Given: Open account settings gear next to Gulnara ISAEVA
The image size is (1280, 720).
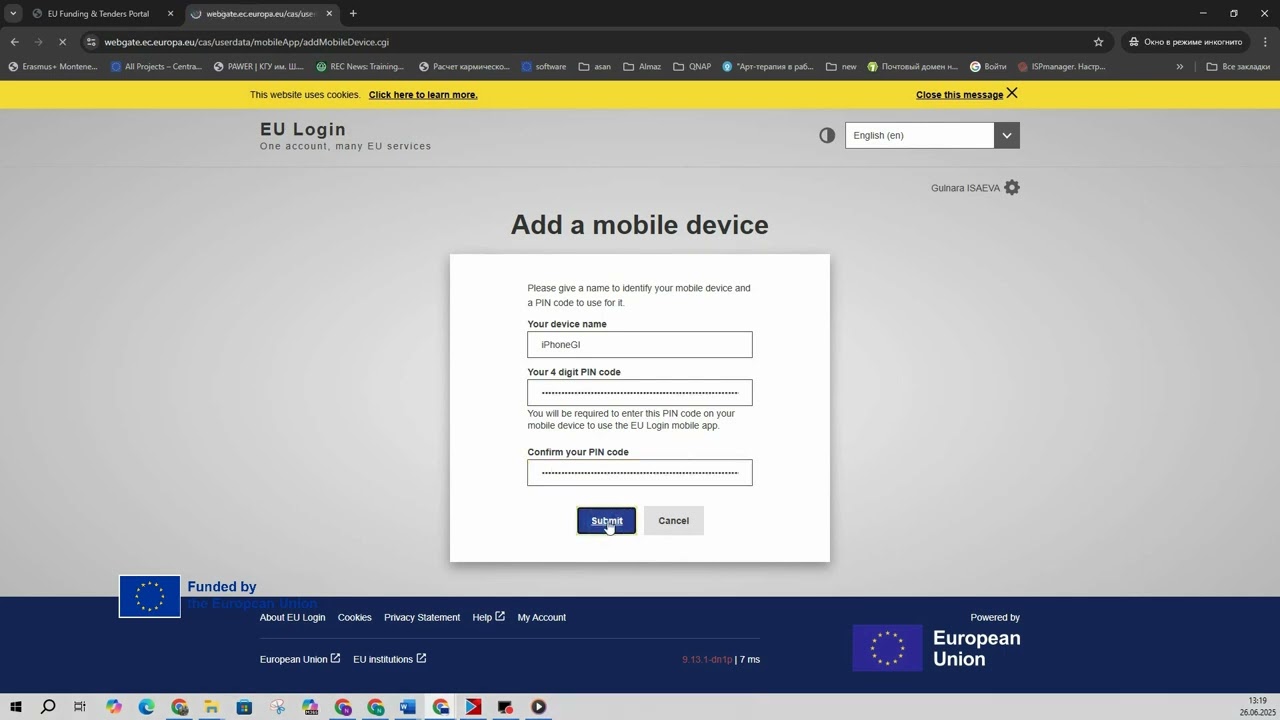Looking at the screenshot, I should point(1012,187).
